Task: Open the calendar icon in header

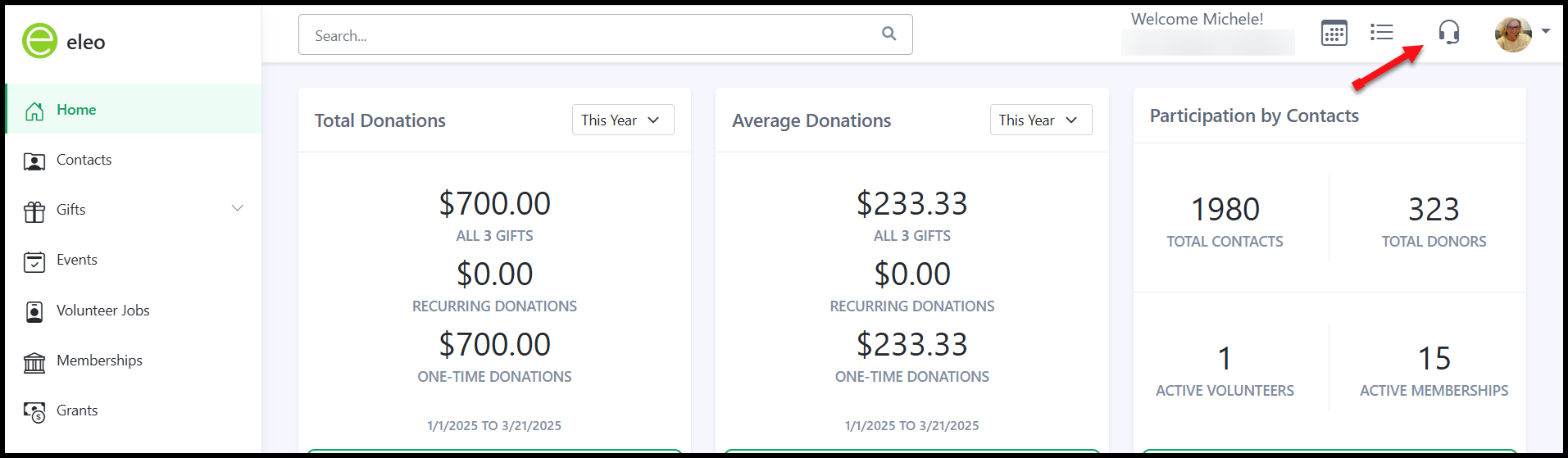Action: click(x=1334, y=34)
